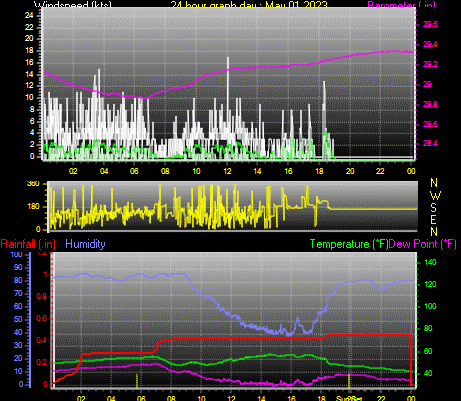This screenshot has height=401, width=461.
Task: Click 29.6 on the barometer scale
Action: (x=430, y=25)
